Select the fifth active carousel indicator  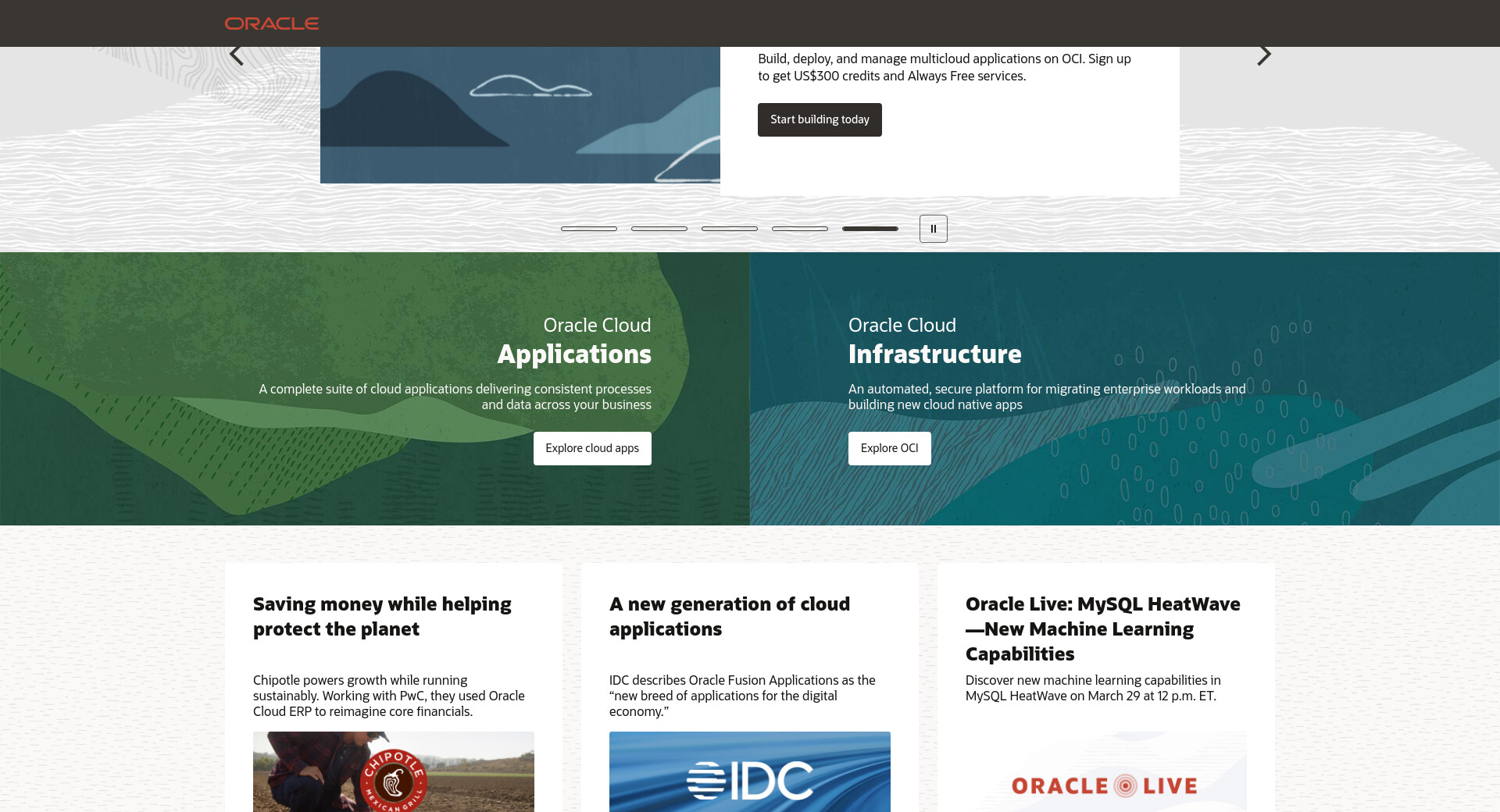[x=870, y=229]
